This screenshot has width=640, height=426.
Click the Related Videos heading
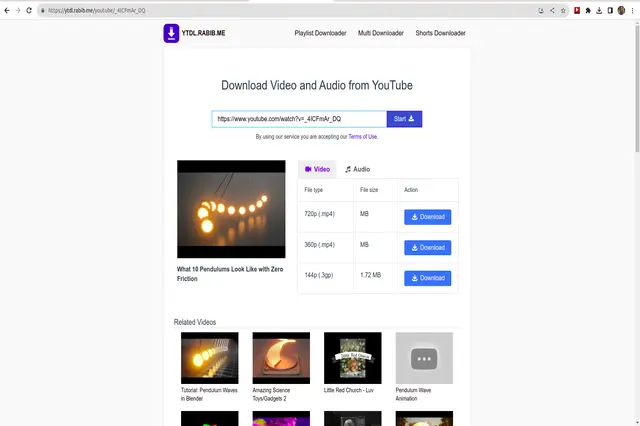click(195, 322)
